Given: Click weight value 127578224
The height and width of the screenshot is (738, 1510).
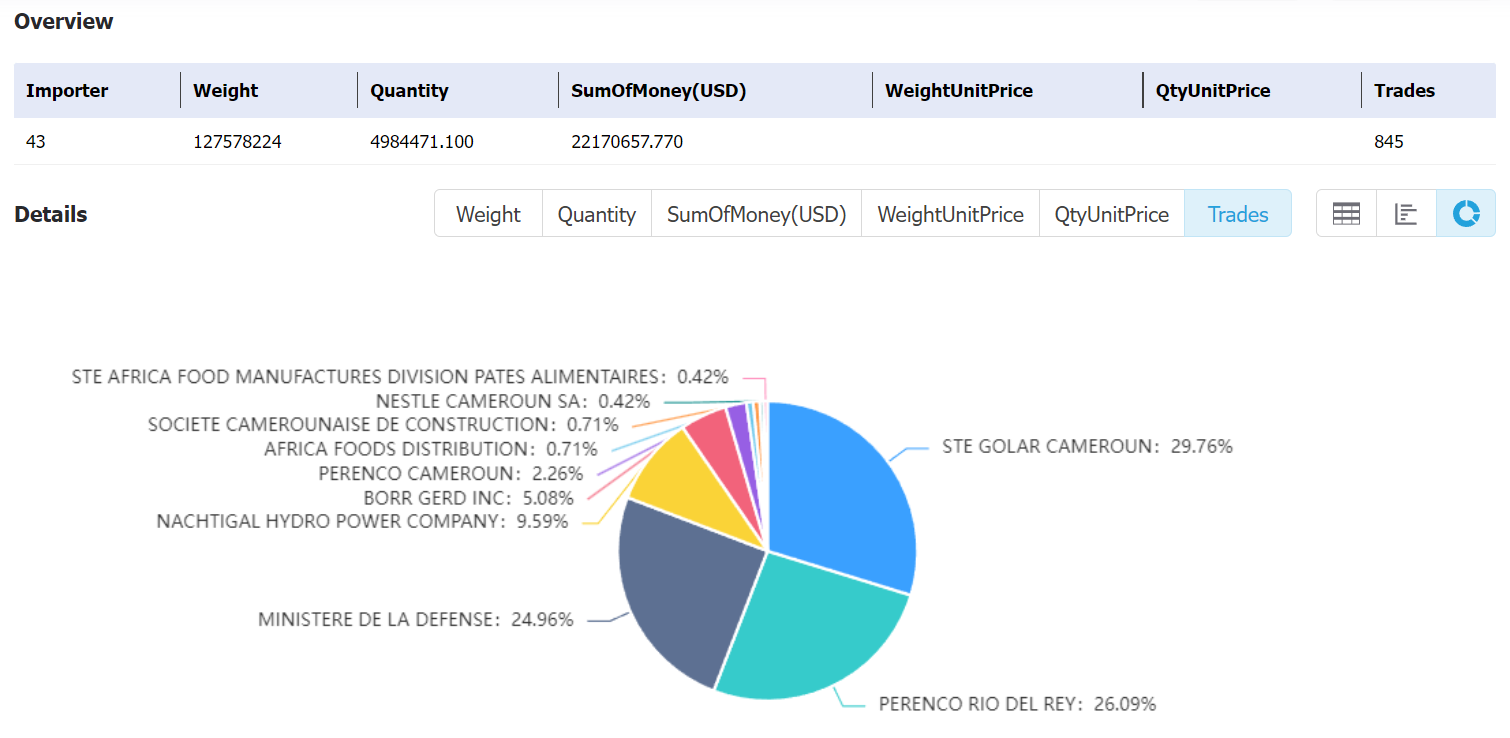Looking at the screenshot, I should (x=237, y=142).
